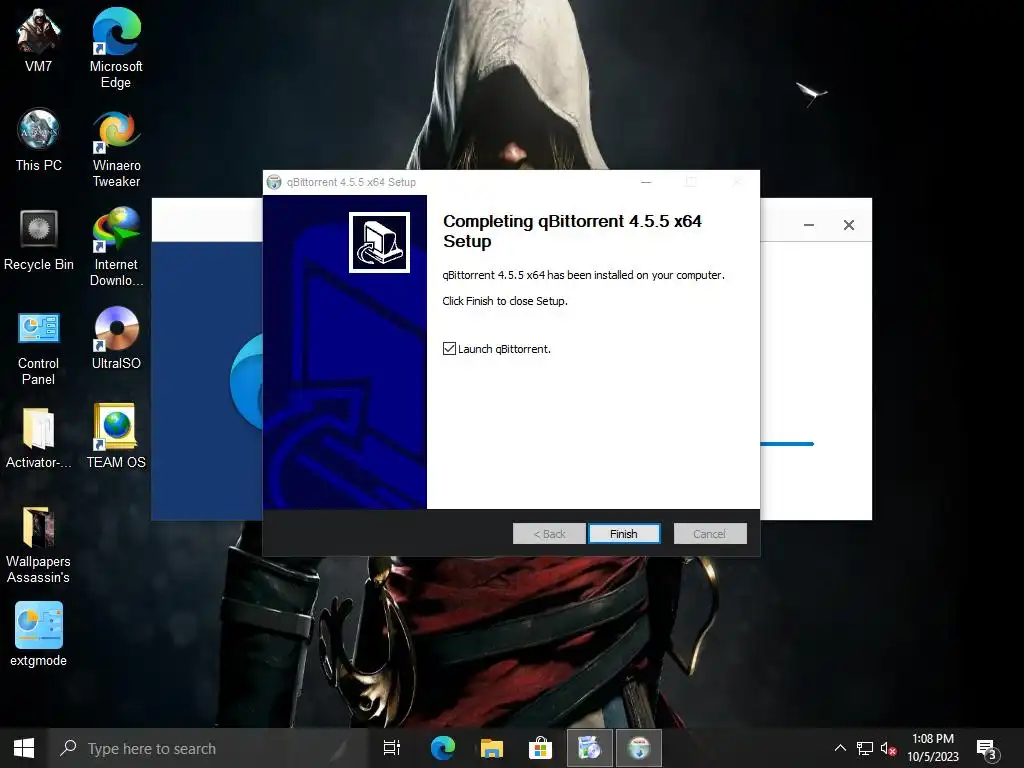Click the installer computer graphic icon

click(x=379, y=242)
